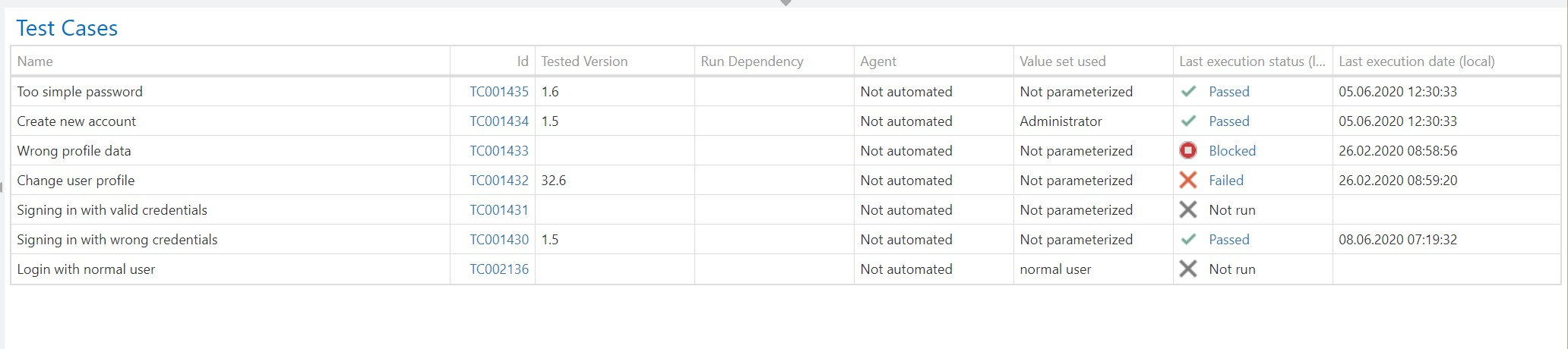Sort by the Tested Version column header
Screen dimensions: 1568x349
584,61
